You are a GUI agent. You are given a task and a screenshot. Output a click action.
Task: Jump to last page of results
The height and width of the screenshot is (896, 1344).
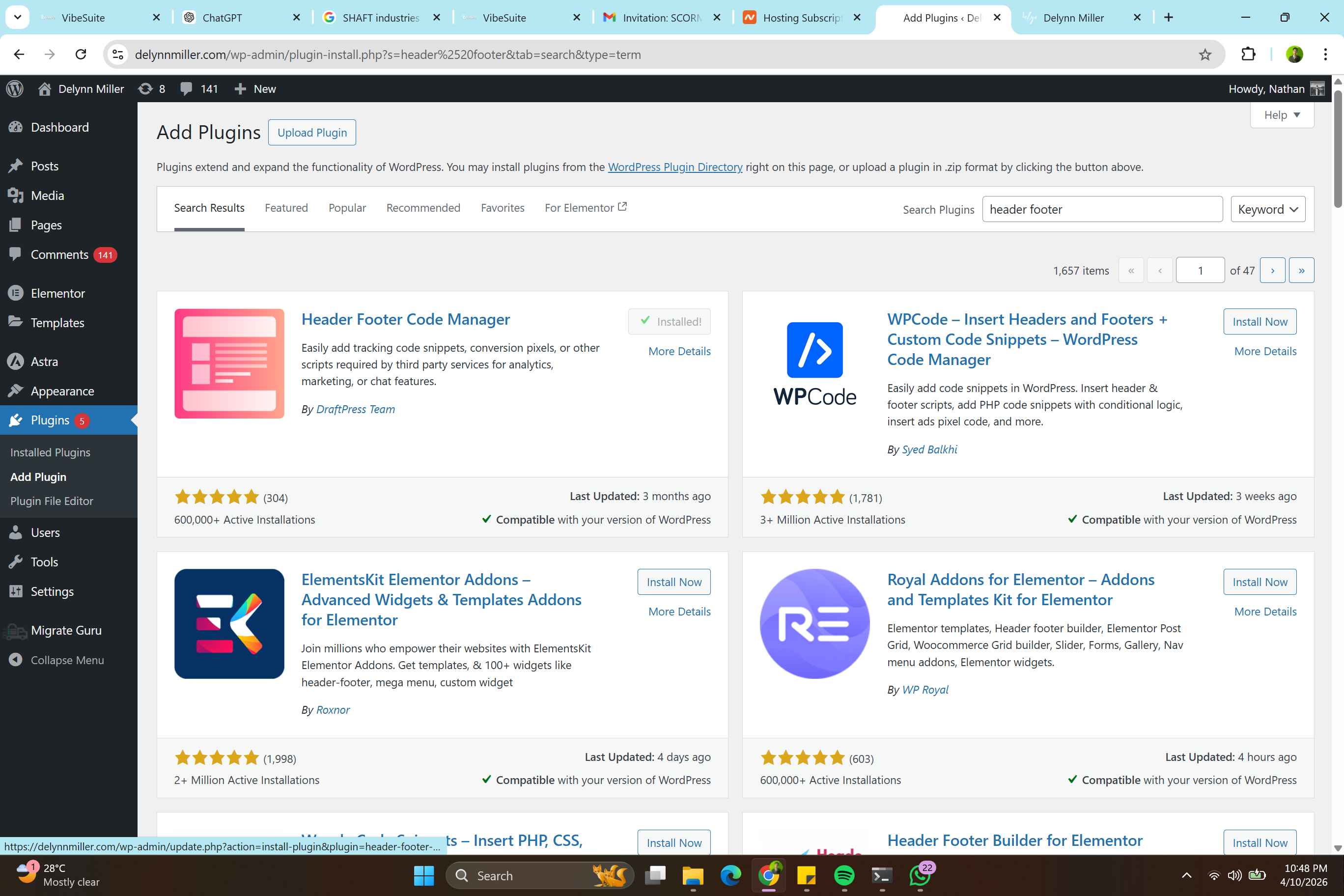(x=1301, y=270)
